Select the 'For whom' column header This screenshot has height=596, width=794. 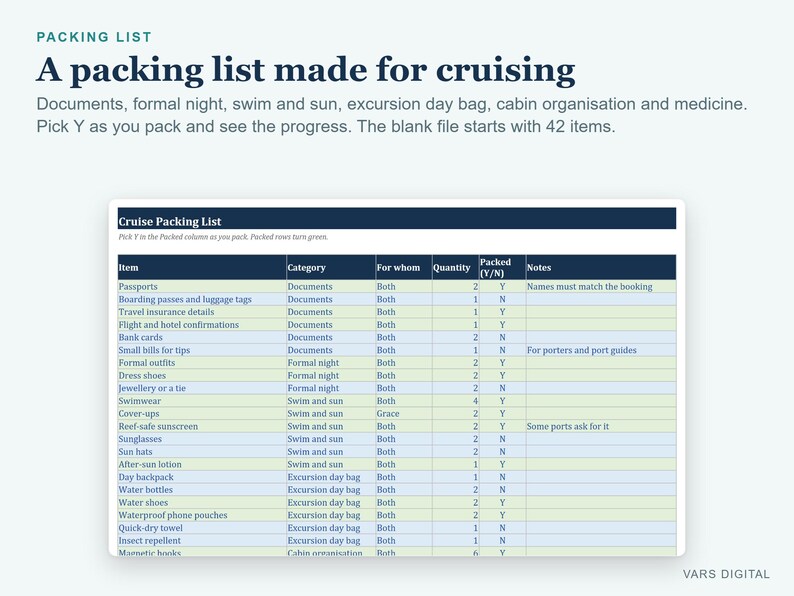click(404, 267)
